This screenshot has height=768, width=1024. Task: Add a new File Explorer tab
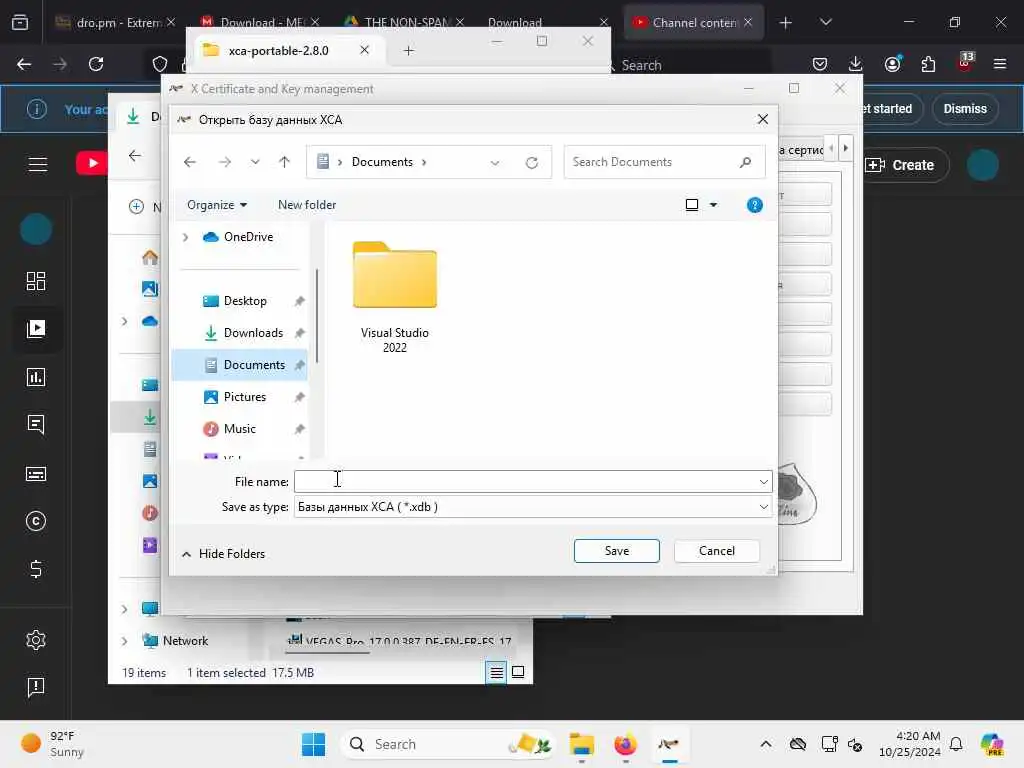point(409,50)
